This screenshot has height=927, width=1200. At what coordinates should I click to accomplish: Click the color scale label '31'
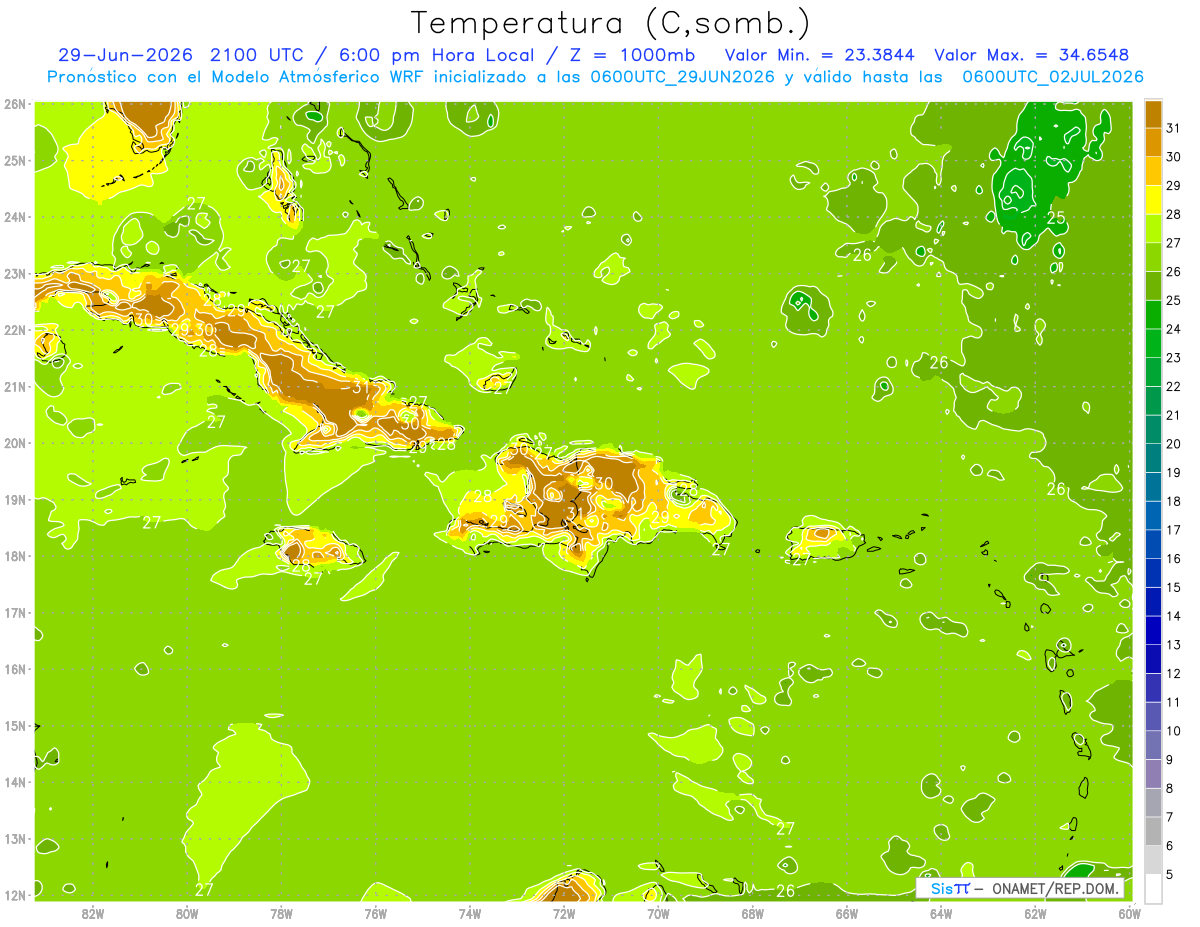(1173, 128)
